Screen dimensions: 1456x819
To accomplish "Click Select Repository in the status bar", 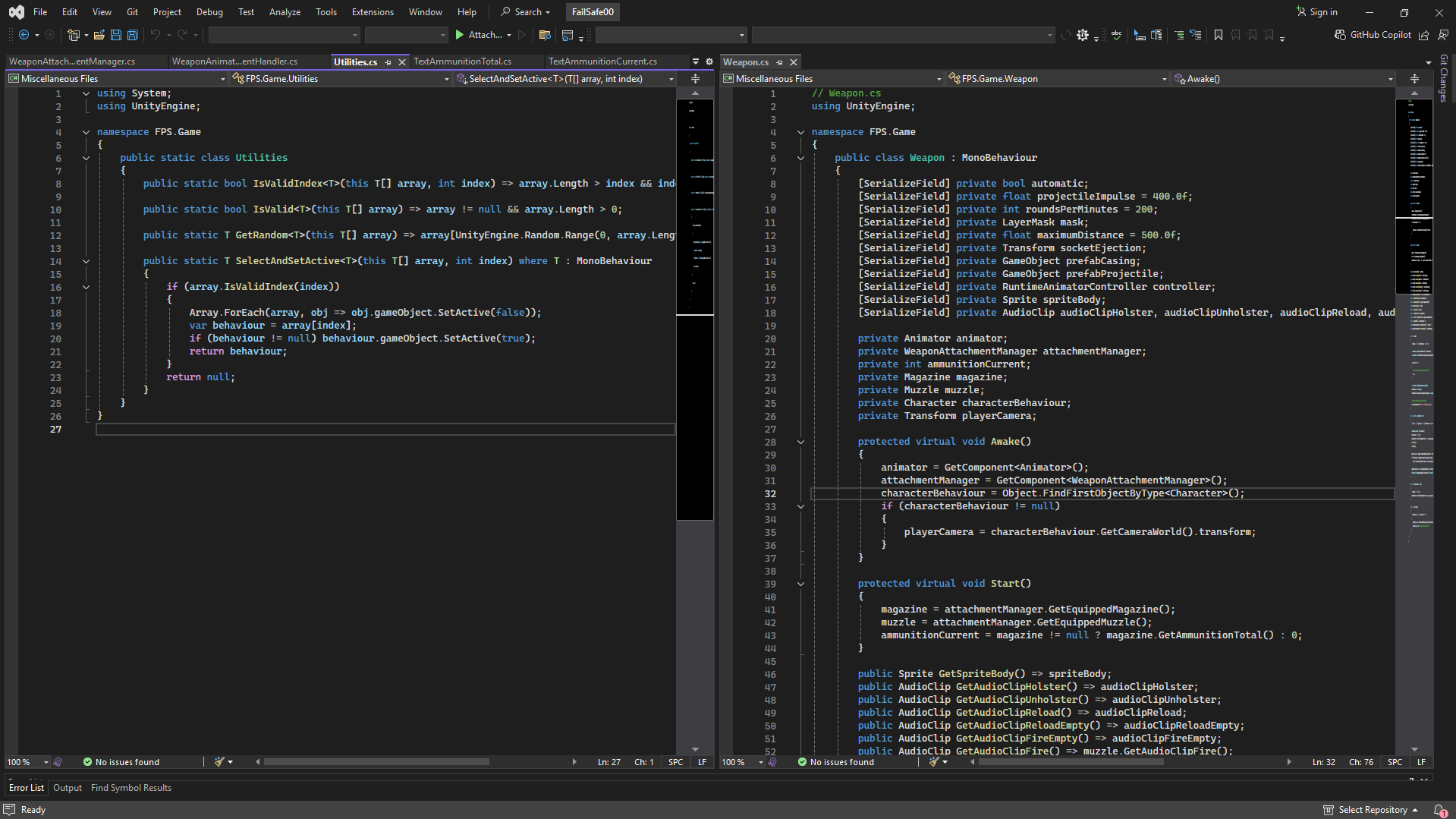I will (1372, 810).
